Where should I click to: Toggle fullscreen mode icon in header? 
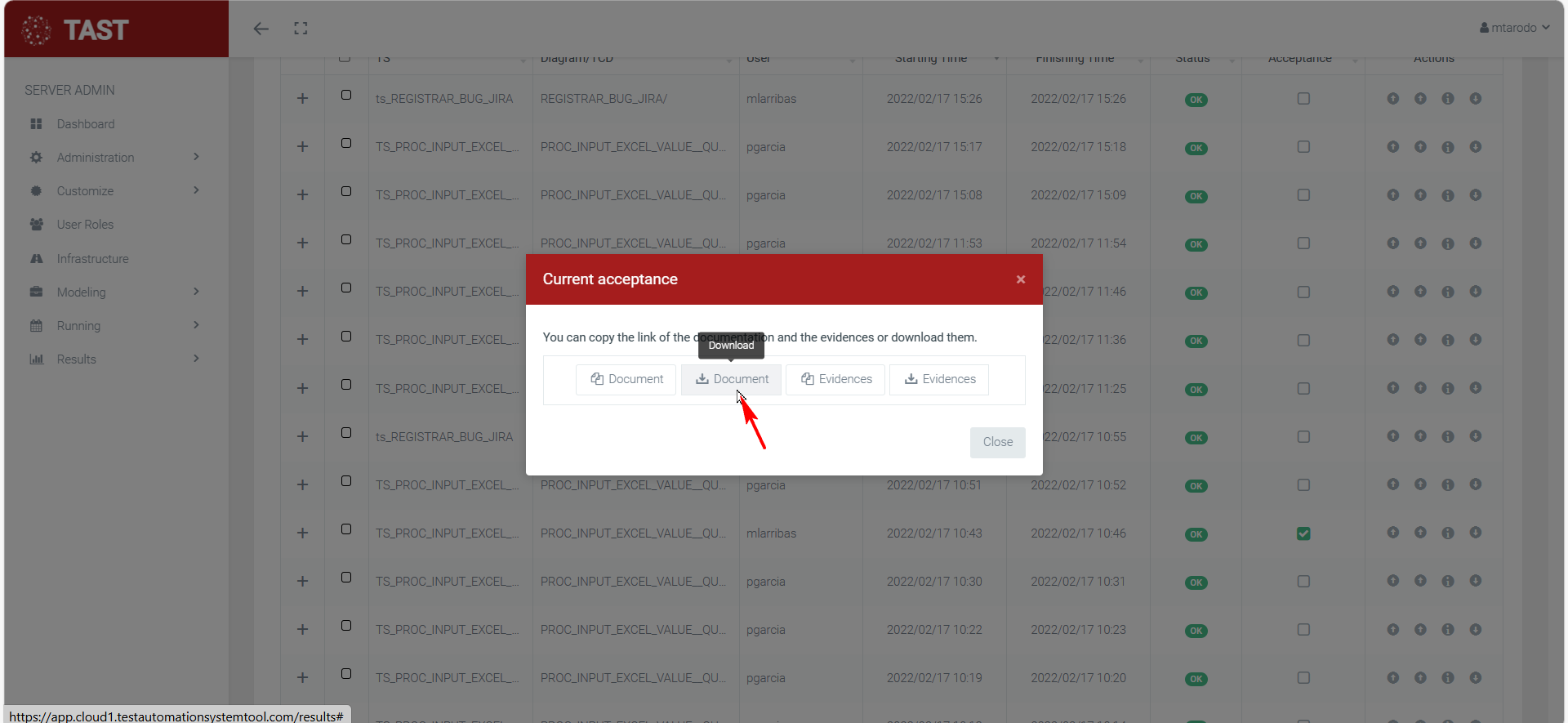pos(301,29)
